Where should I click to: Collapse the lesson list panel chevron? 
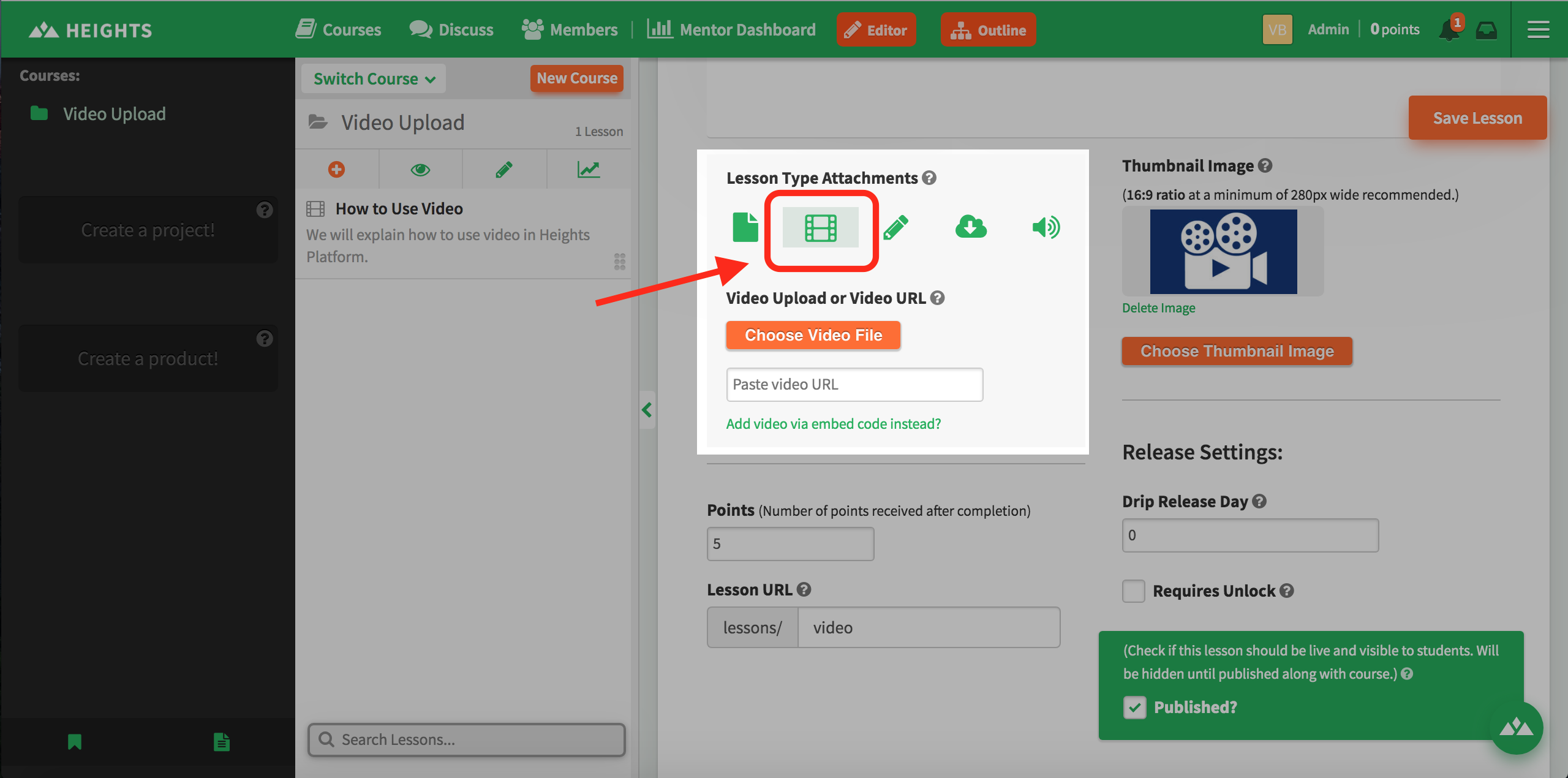647,410
